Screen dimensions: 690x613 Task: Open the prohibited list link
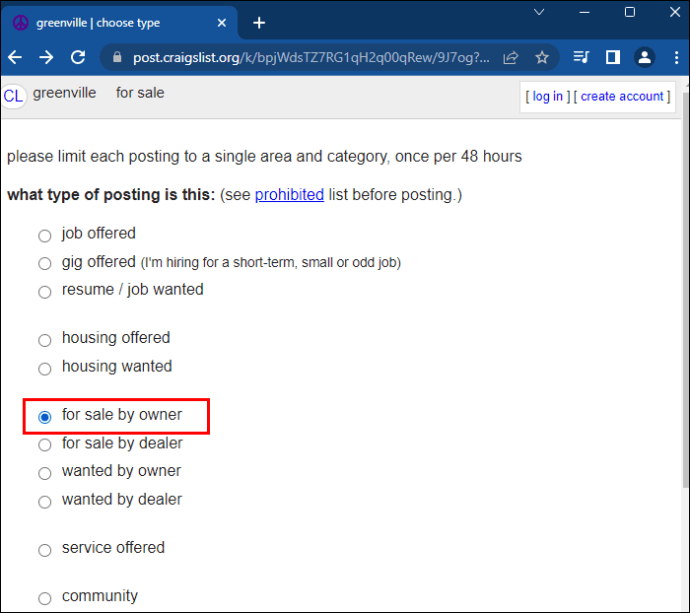[x=289, y=195]
